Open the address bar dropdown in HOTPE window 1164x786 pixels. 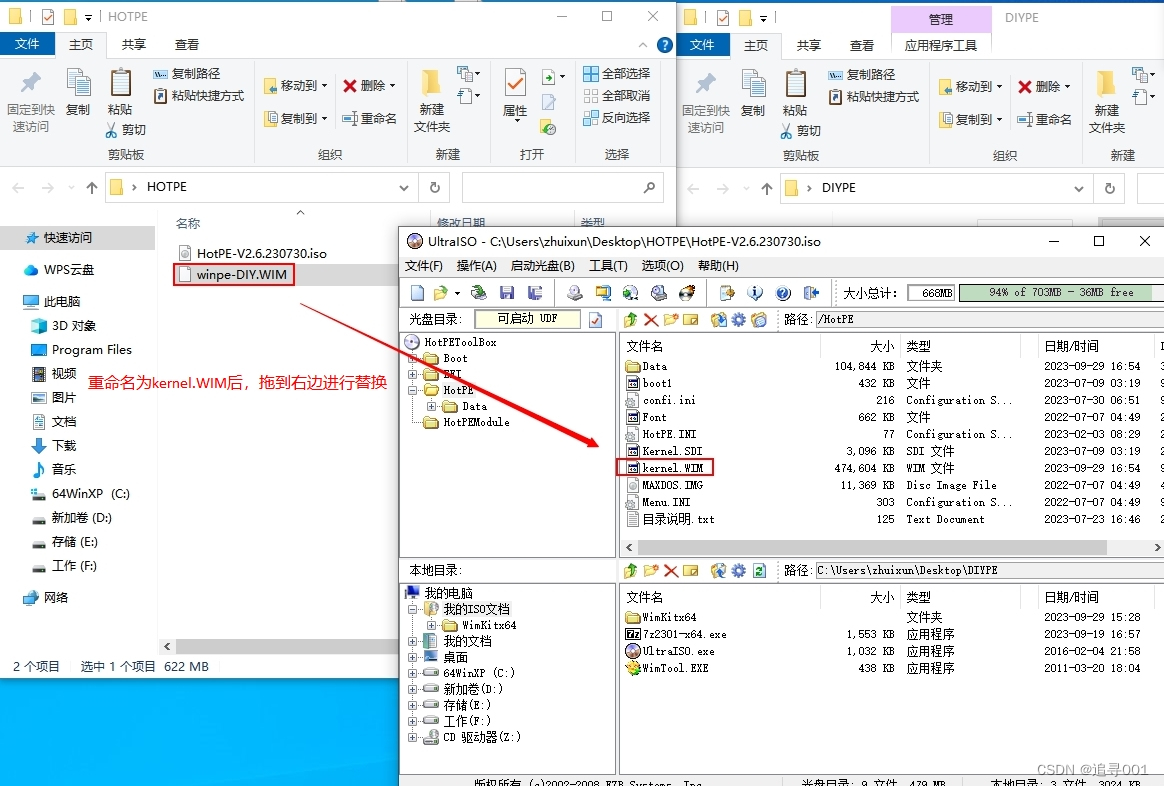[404, 188]
